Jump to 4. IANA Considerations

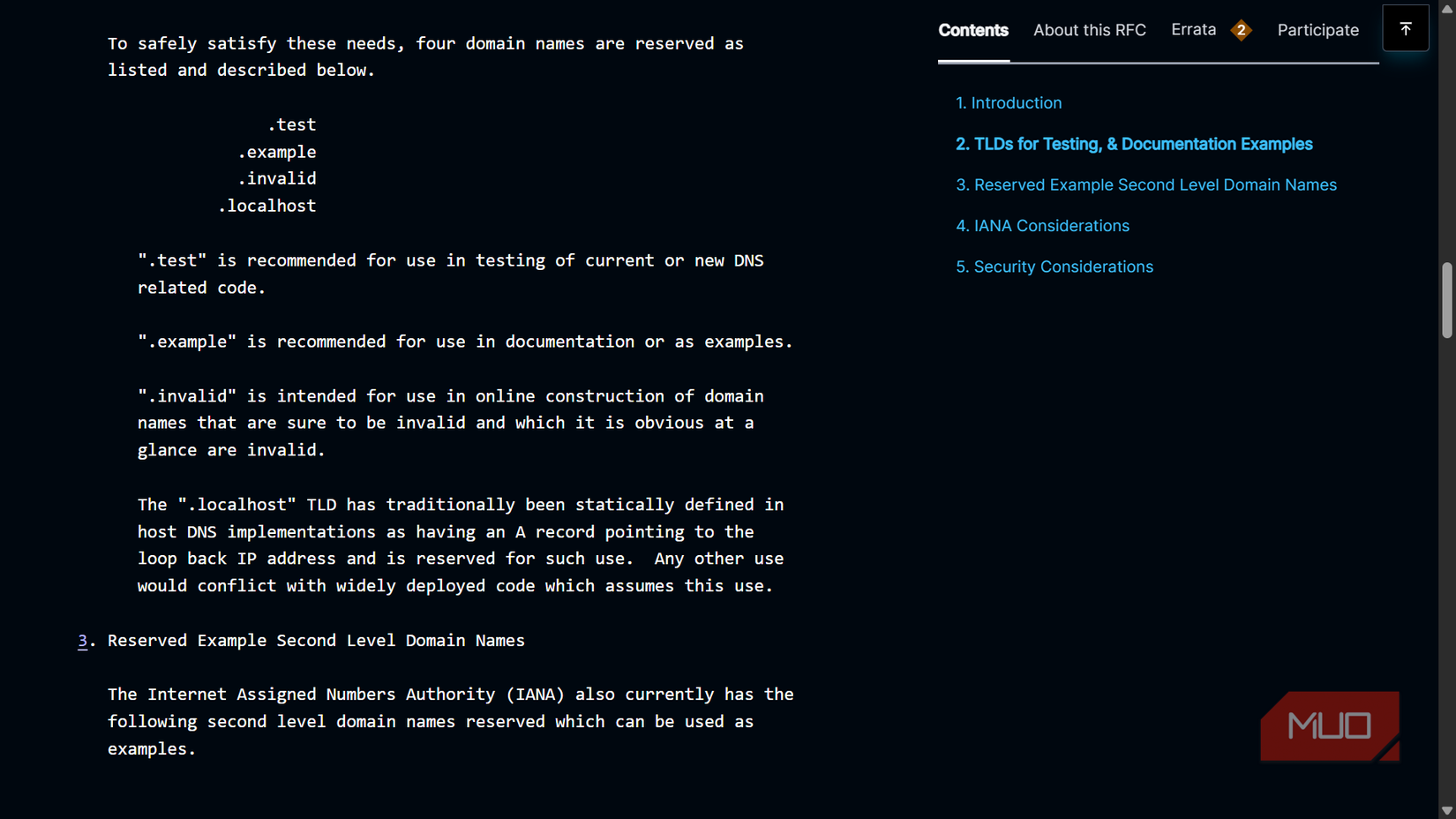click(x=1042, y=226)
